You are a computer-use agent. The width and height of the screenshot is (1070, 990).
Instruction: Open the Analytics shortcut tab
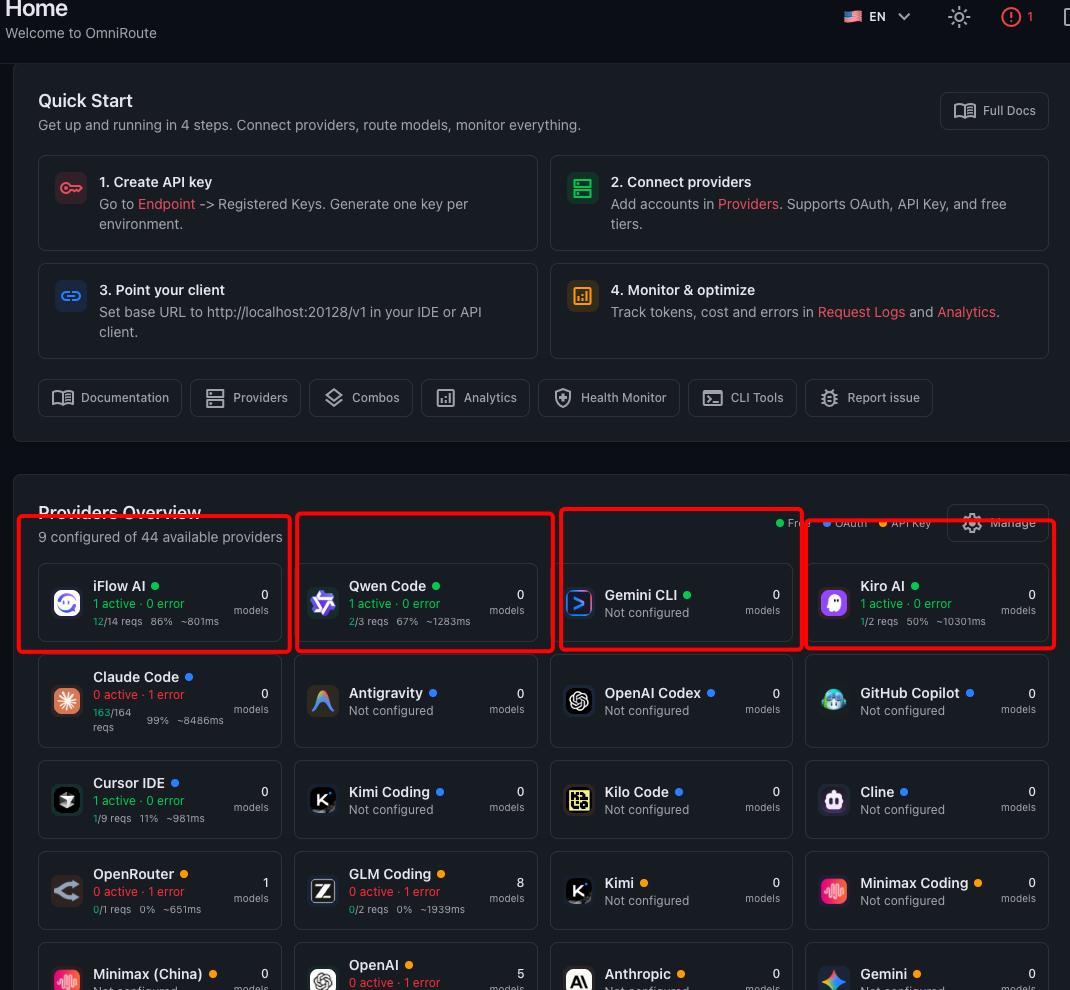(476, 398)
